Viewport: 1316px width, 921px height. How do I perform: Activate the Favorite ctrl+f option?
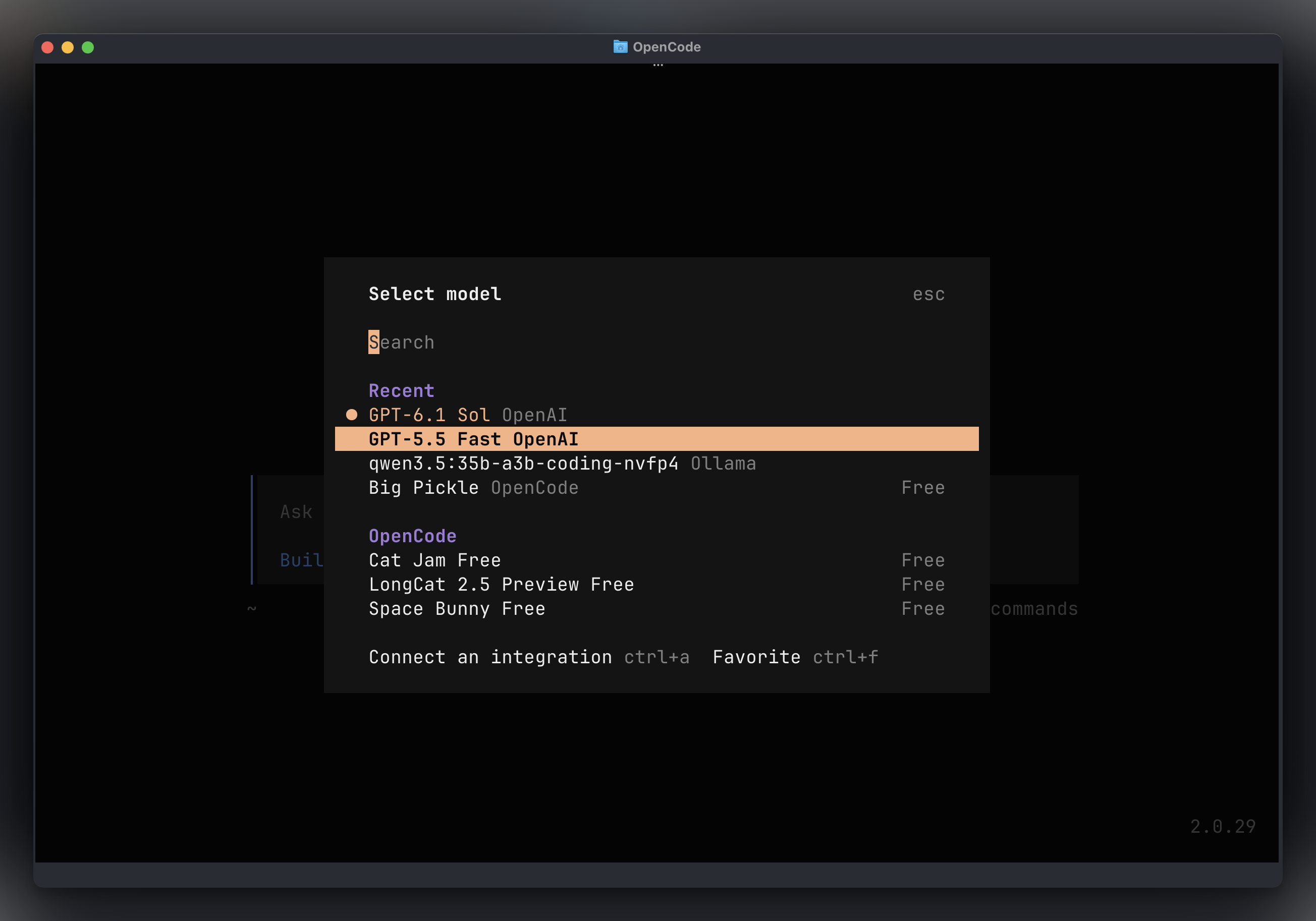795,657
